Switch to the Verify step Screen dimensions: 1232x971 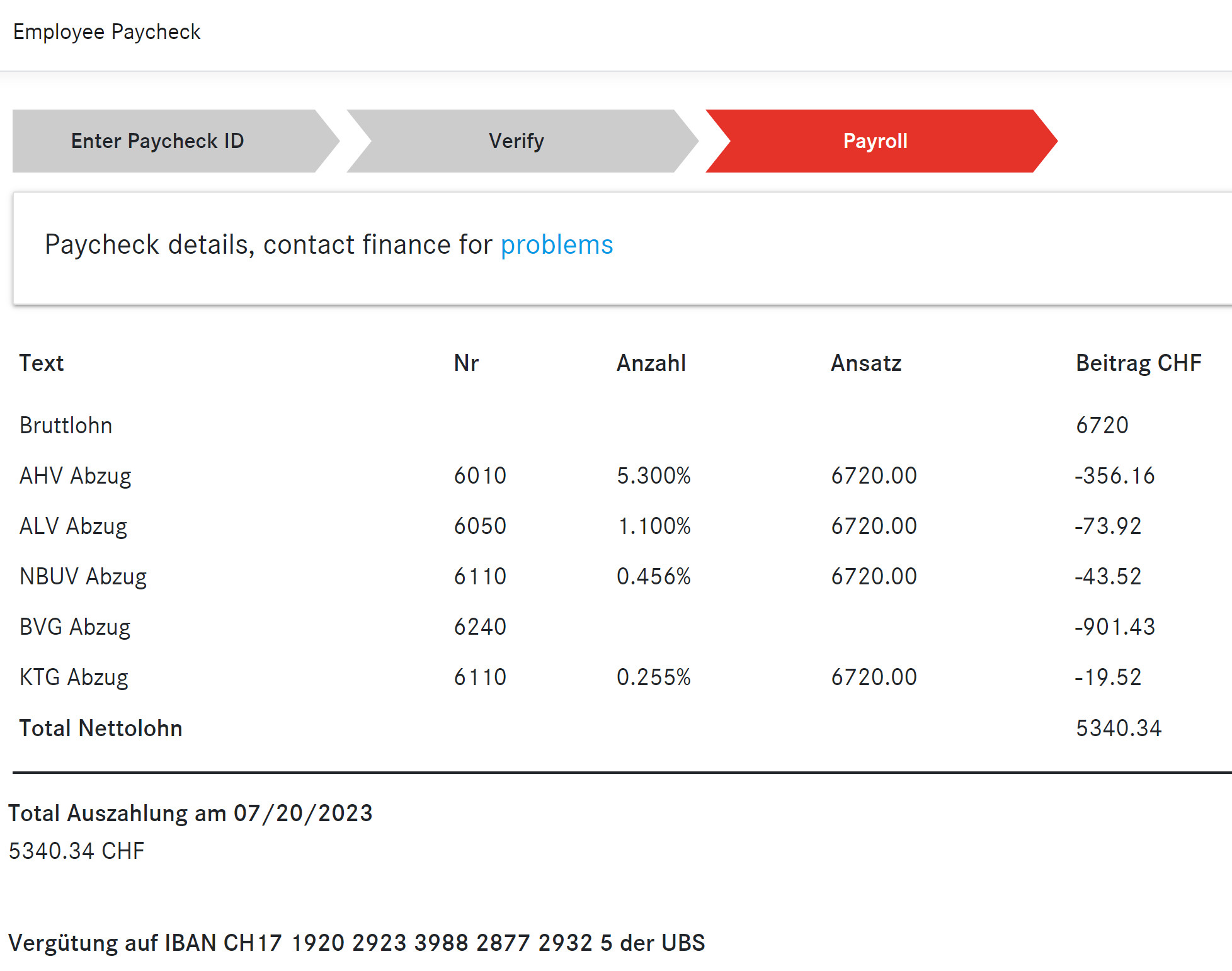point(516,141)
